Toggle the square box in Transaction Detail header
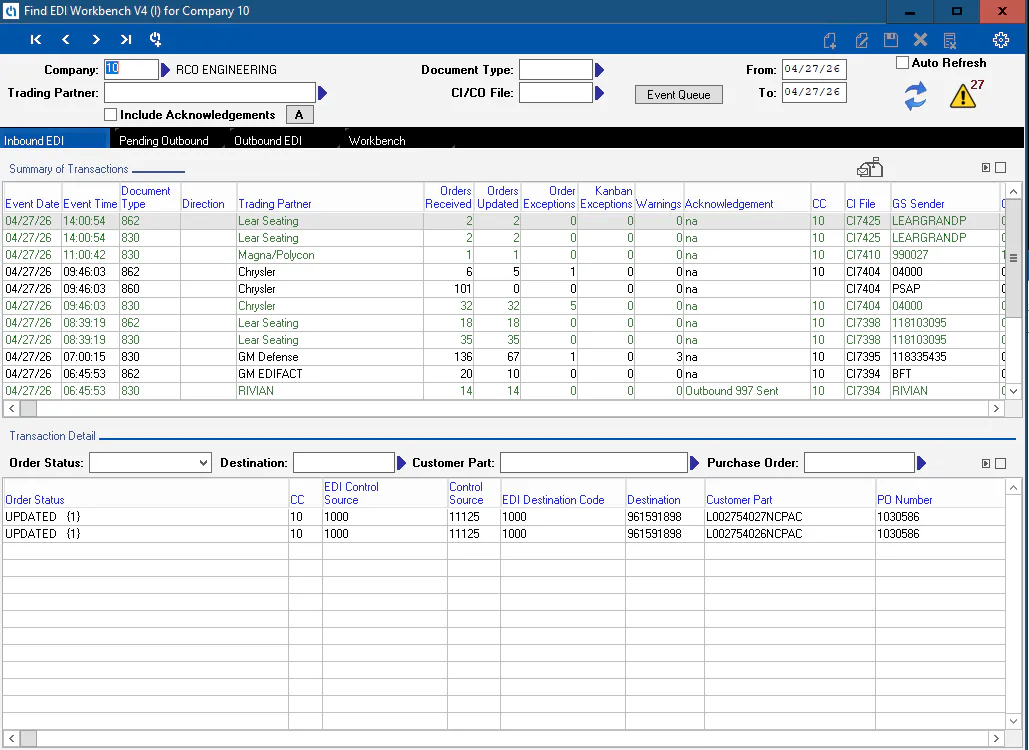Image resolution: width=1029 pixels, height=750 pixels. coord(1000,463)
